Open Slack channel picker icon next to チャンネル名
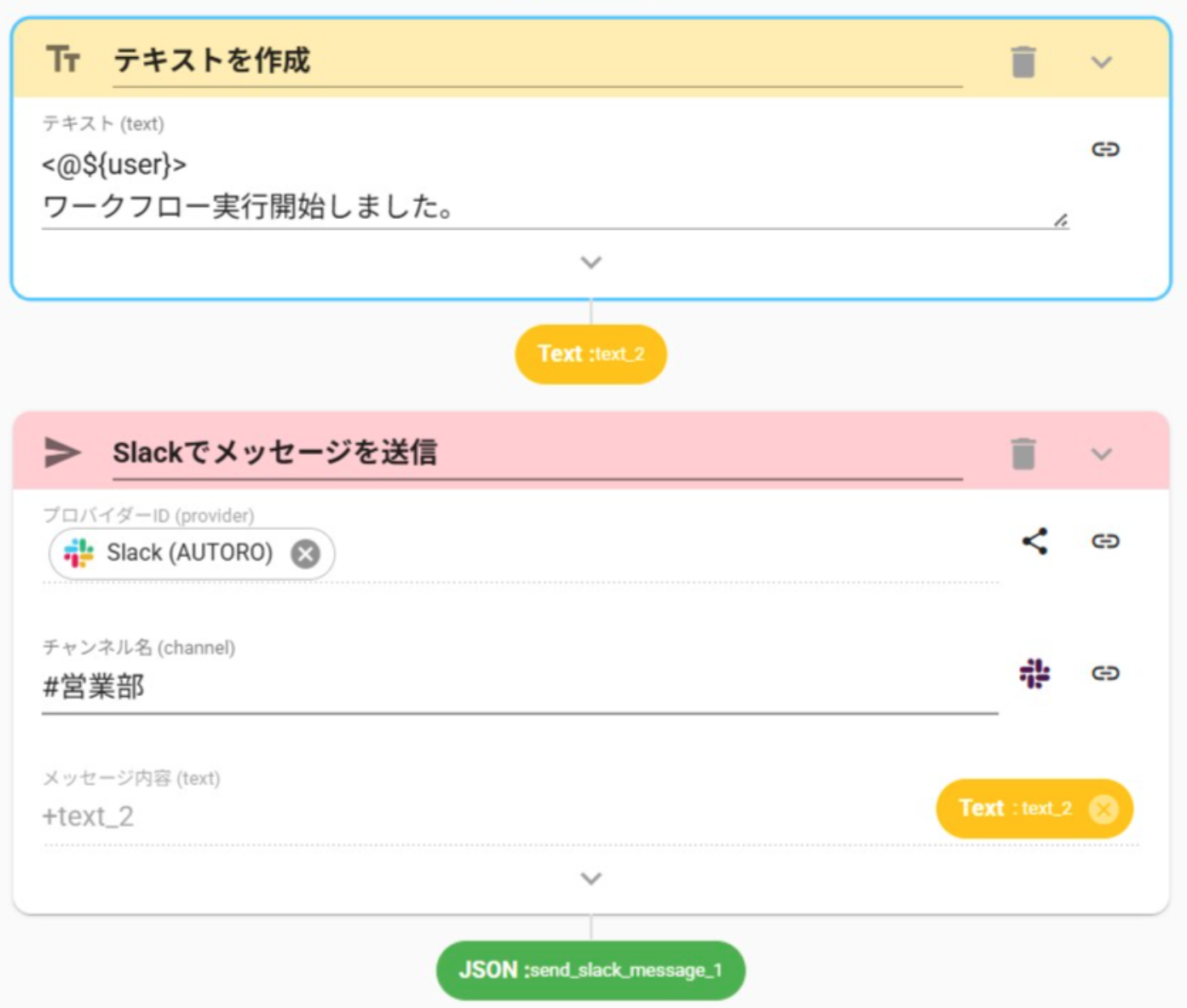This screenshot has height=1008, width=1187. tap(1034, 673)
